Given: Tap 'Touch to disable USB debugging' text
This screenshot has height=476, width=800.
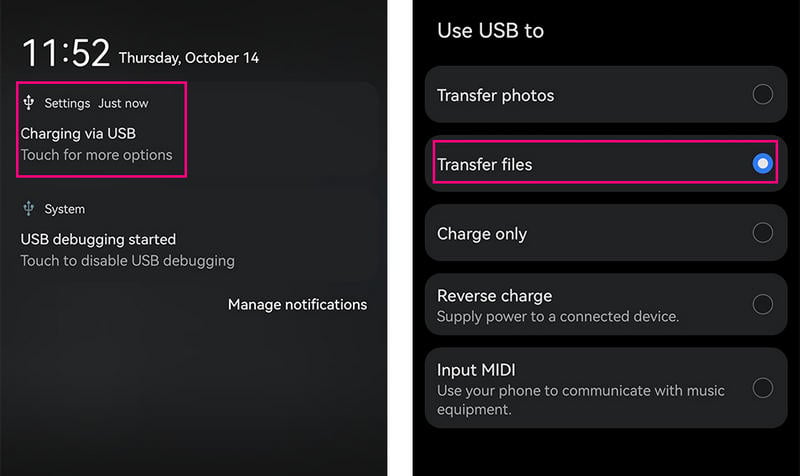Looking at the screenshot, I should (127, 261).
